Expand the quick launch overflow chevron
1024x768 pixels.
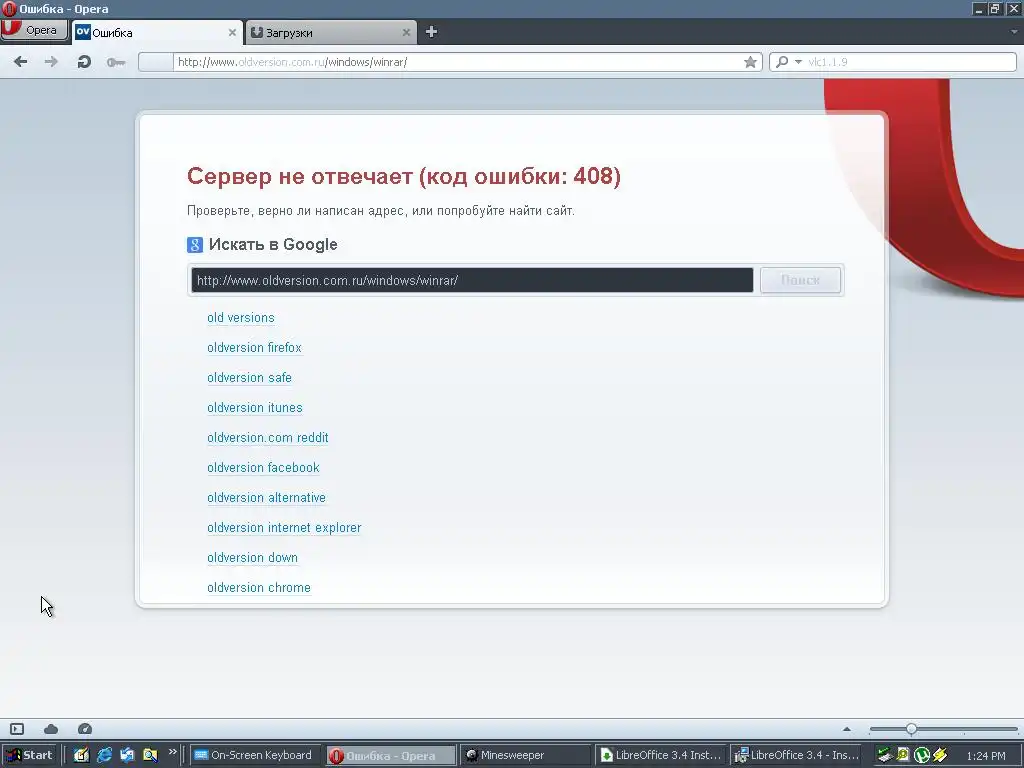tap(172, 752)
